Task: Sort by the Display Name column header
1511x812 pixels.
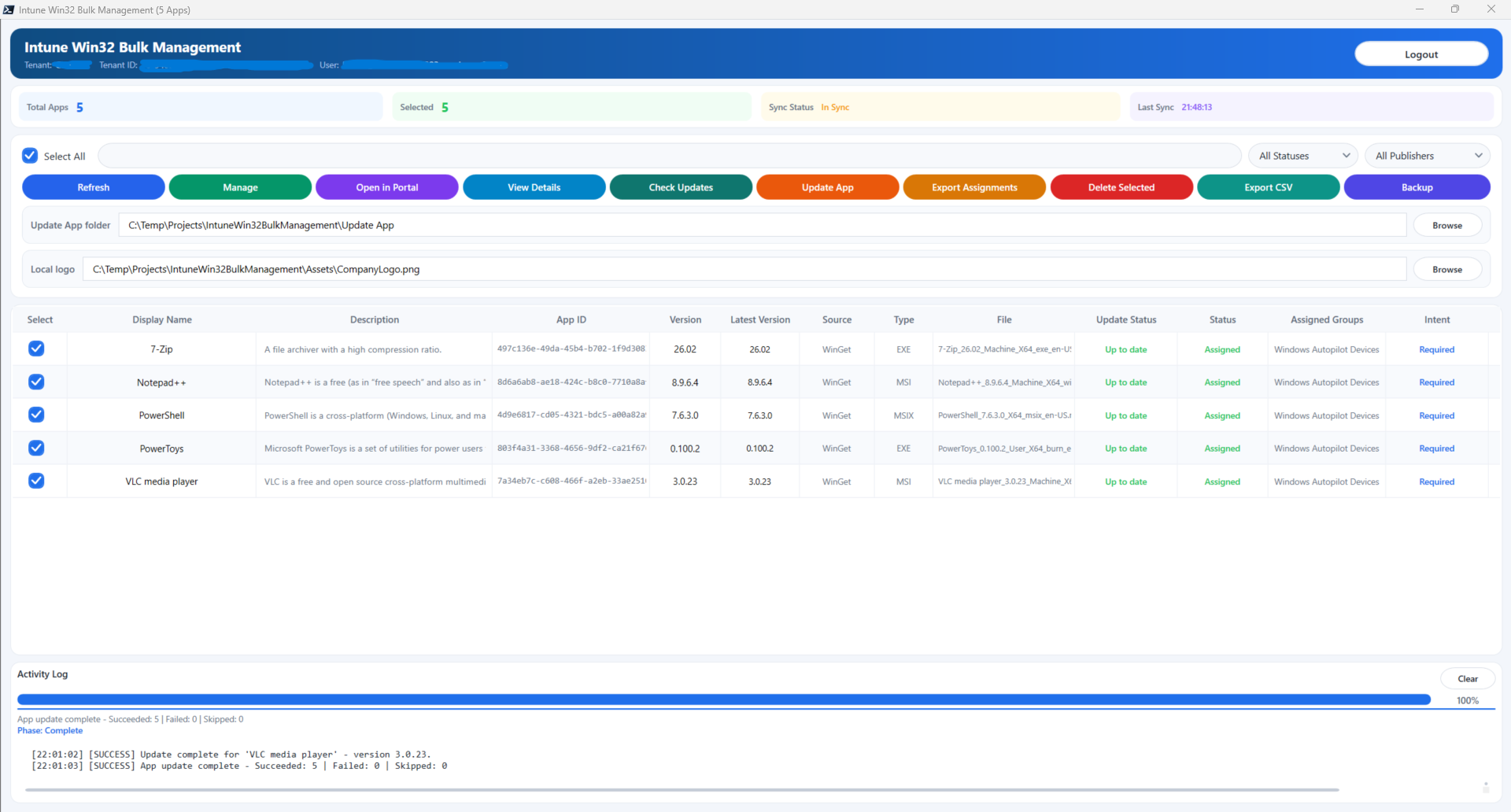Action: click(x=162, y=319)
